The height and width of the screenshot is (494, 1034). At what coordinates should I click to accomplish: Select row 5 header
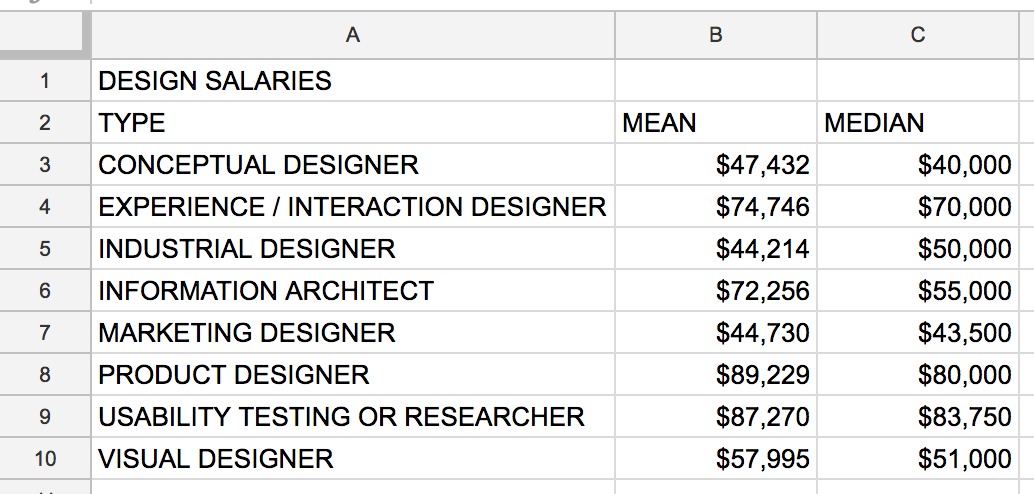[44, 249]
